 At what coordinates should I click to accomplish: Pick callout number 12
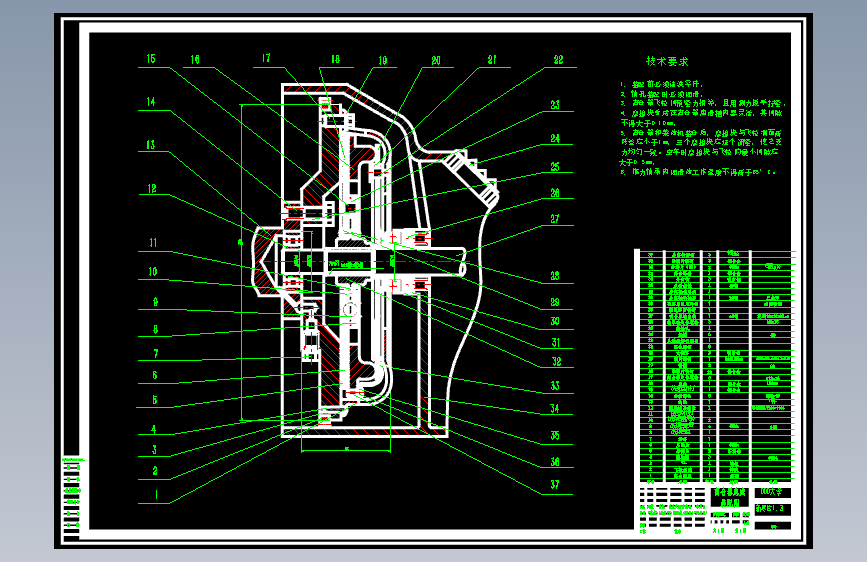pos(152,189)
